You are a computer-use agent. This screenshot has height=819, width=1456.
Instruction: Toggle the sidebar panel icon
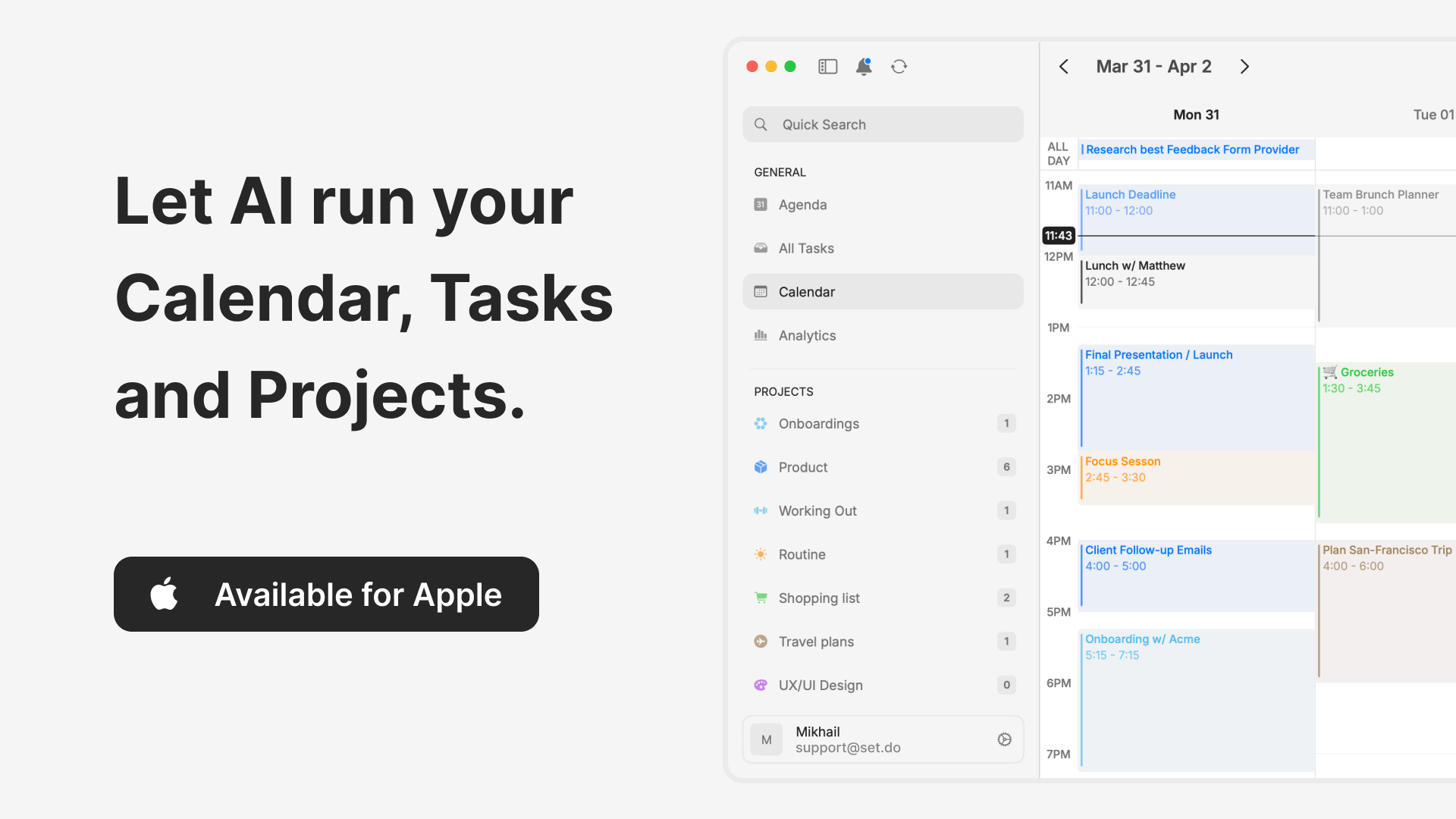[x=827, y=67]
